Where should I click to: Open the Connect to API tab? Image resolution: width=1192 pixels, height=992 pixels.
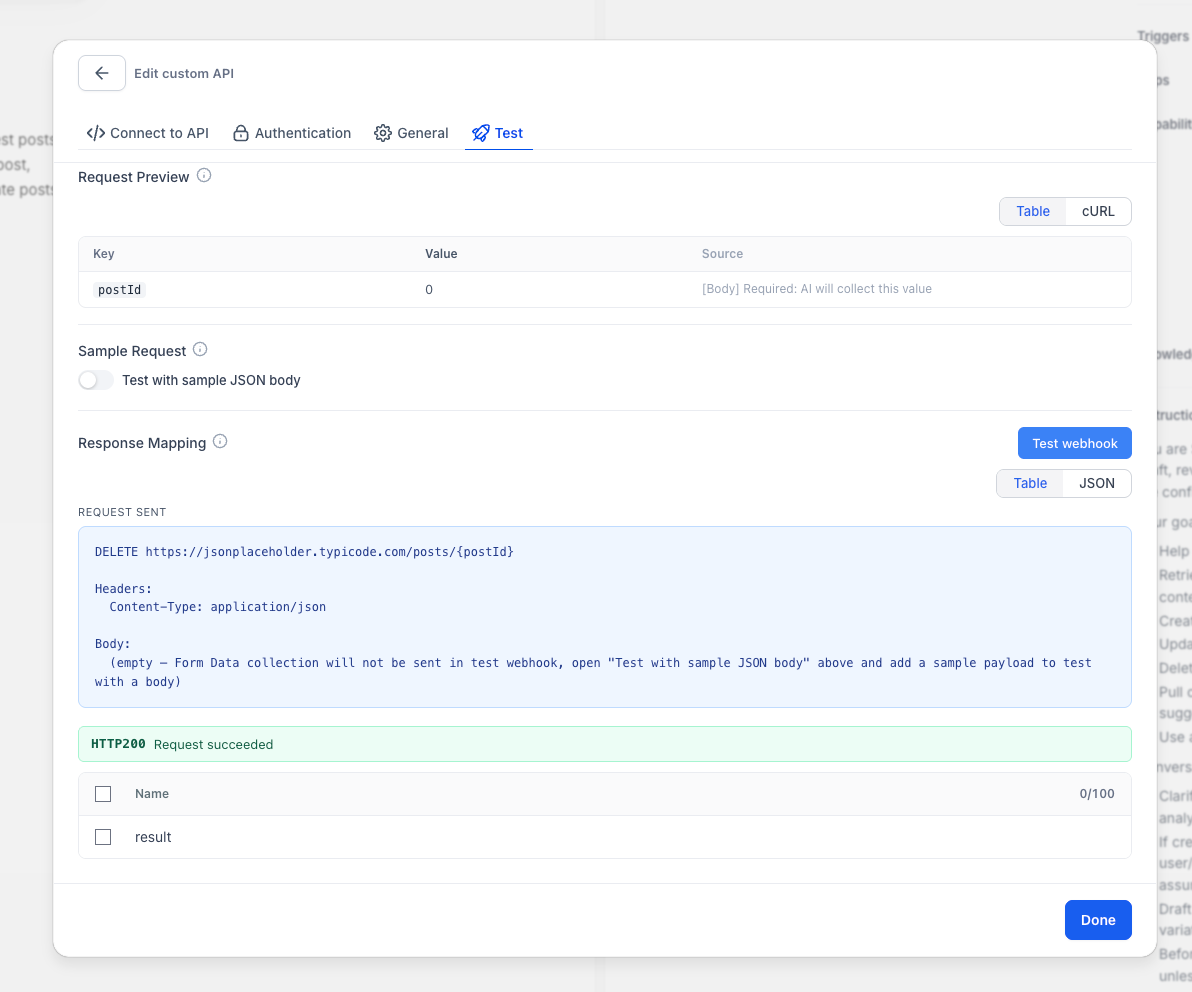pyautogui.click(x=147, y=133)
